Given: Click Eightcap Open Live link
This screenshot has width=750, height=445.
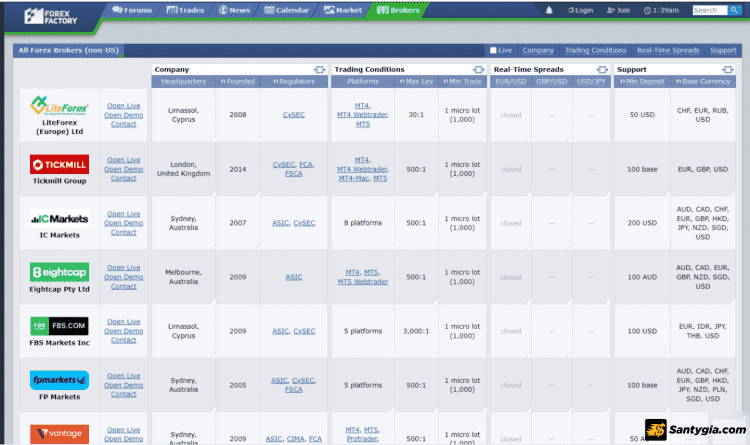Looking at the screenshot, I should click(x=123, y=268).
